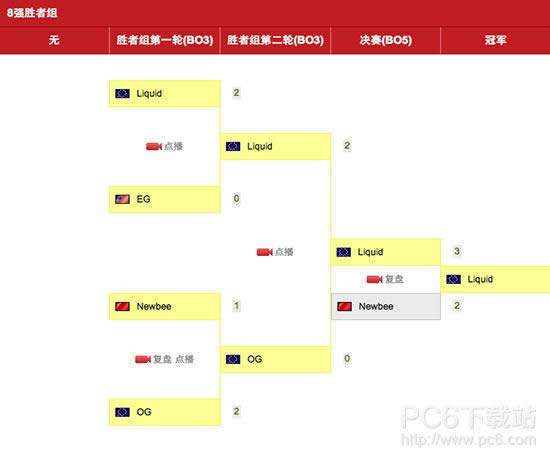Screen dimensions: 550x450
Task: Click video icon between Liquid and EG
Action: tap(154, 146)
